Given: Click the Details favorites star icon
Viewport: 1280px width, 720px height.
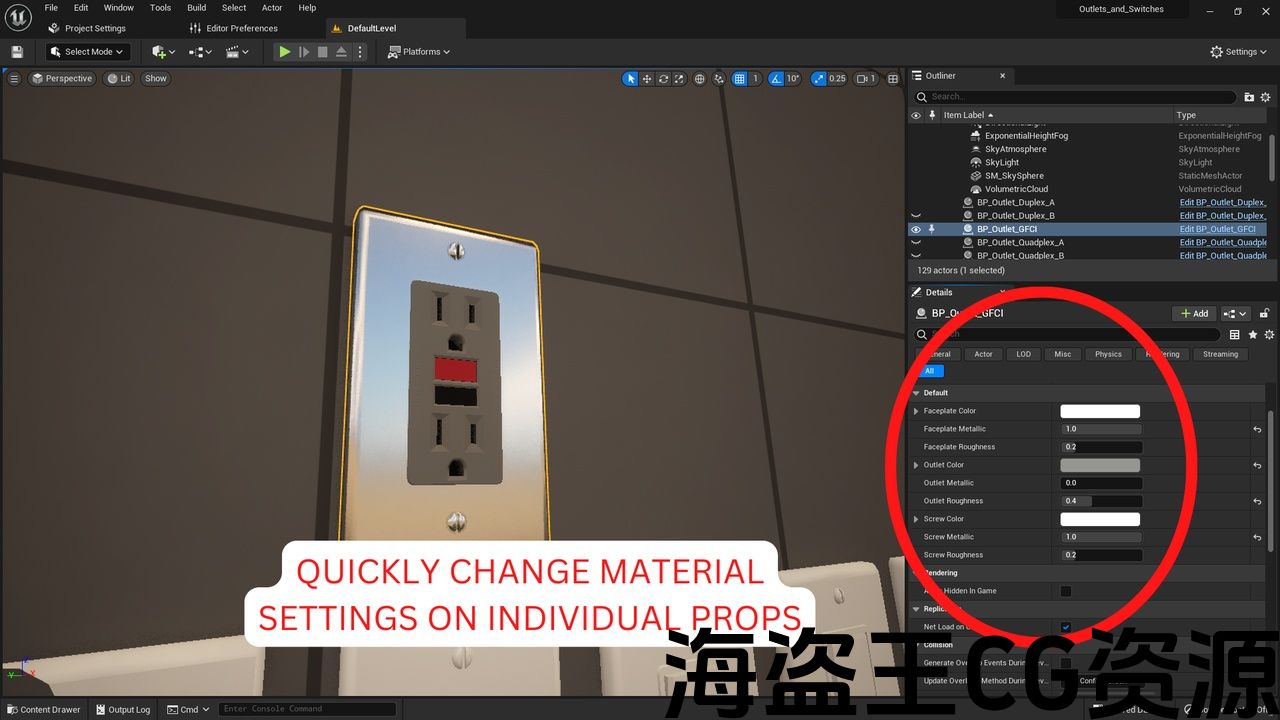Looking at the screenshot, I should point(1252,335).
